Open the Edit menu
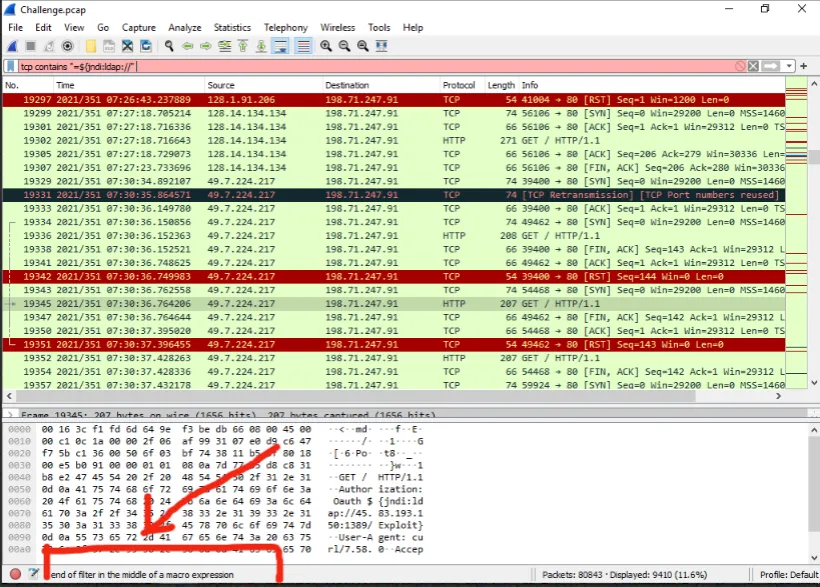 pos(43,28)
